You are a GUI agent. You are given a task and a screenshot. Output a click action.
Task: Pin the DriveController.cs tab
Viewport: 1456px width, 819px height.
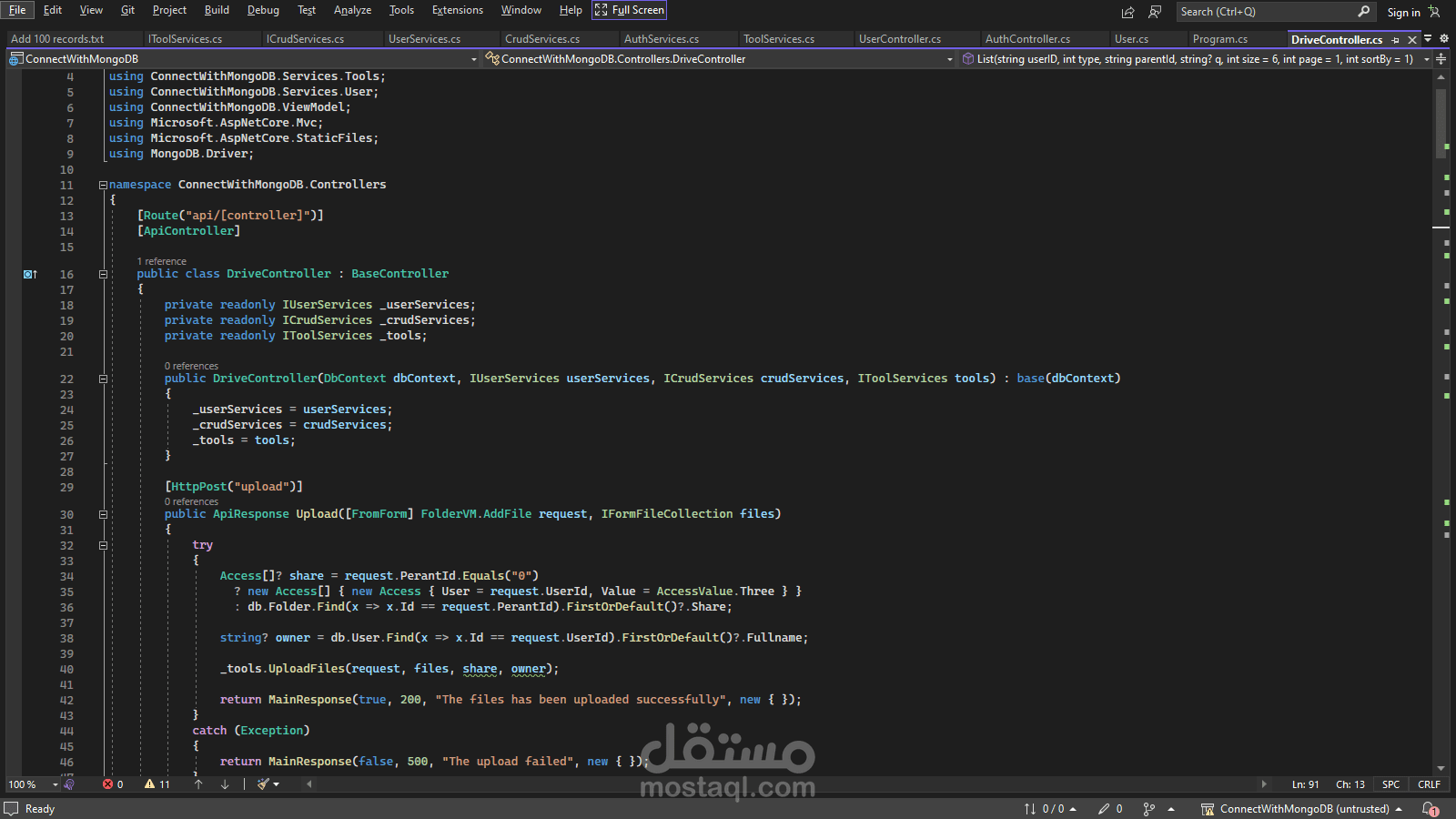click(x=1396, y=40)
